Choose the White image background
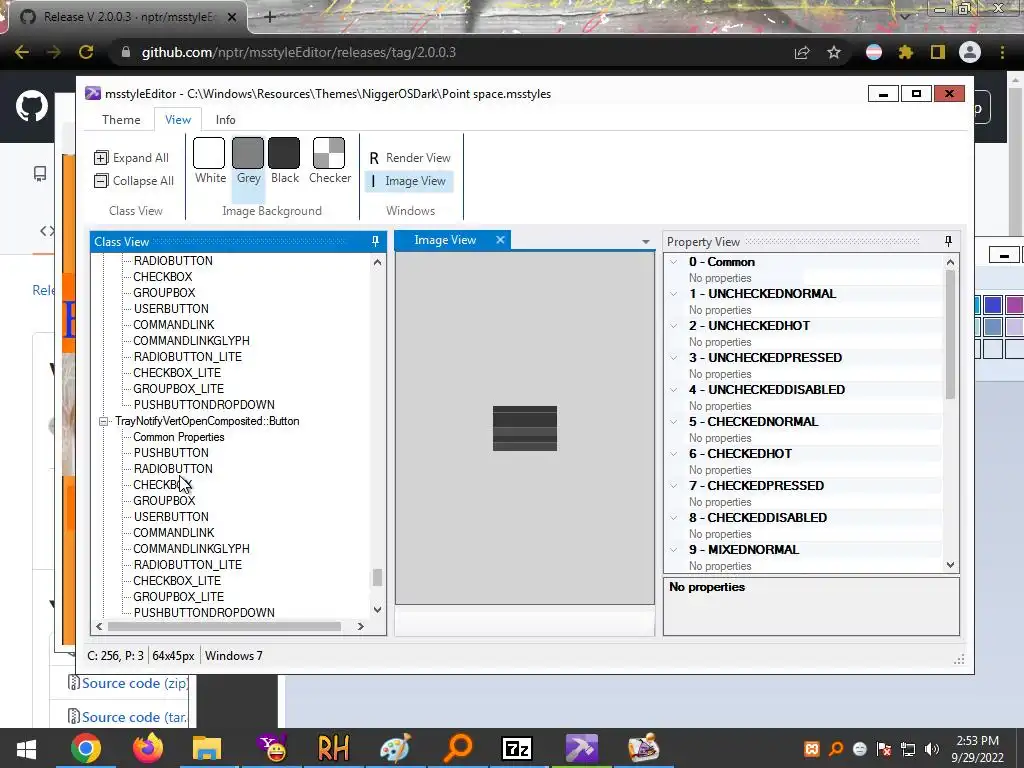 [210, 161]
